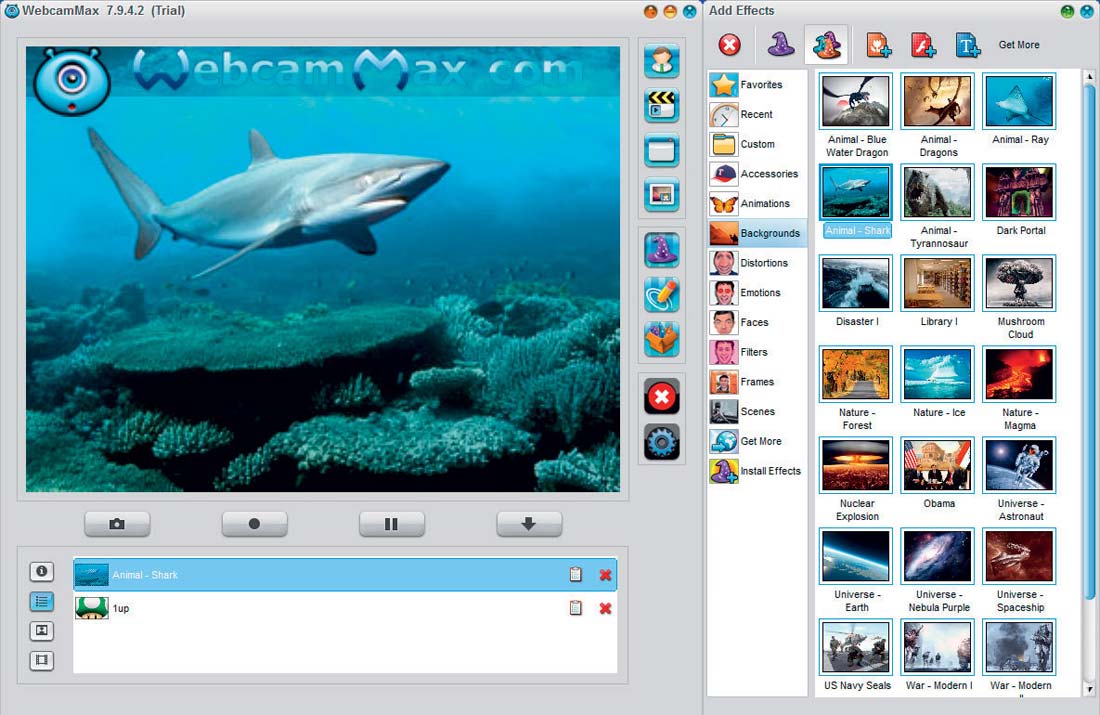Remove the Animal - Shark effect from list
The height and width of the screenshot is (715, 1100).
click(x=605, y=575)
